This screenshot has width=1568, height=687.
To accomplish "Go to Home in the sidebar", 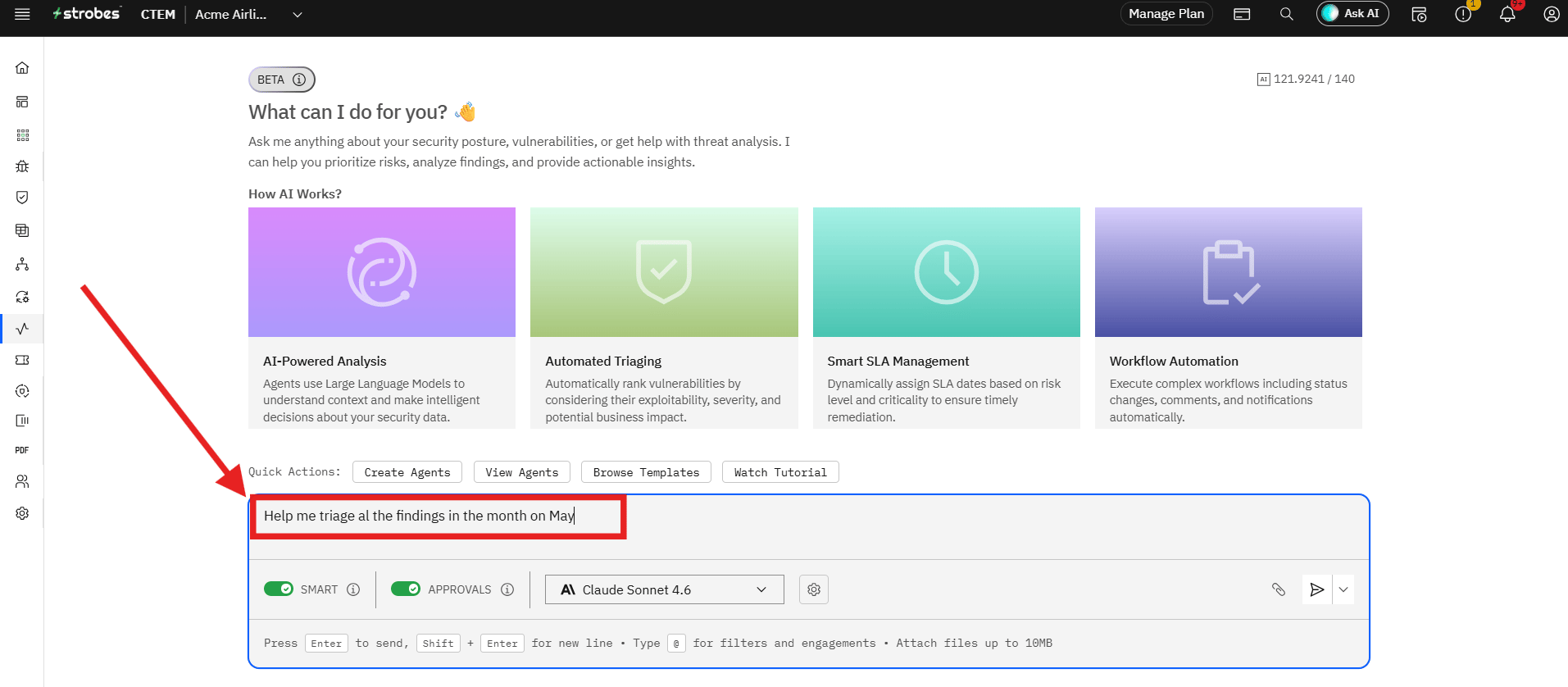I will [x=22, y=68].
